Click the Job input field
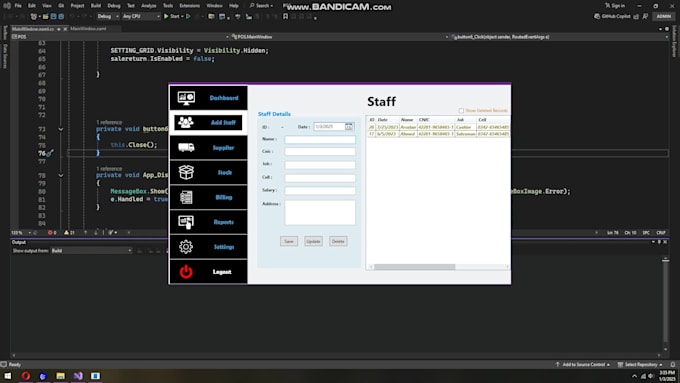680x383 pixels. (320, 164)
